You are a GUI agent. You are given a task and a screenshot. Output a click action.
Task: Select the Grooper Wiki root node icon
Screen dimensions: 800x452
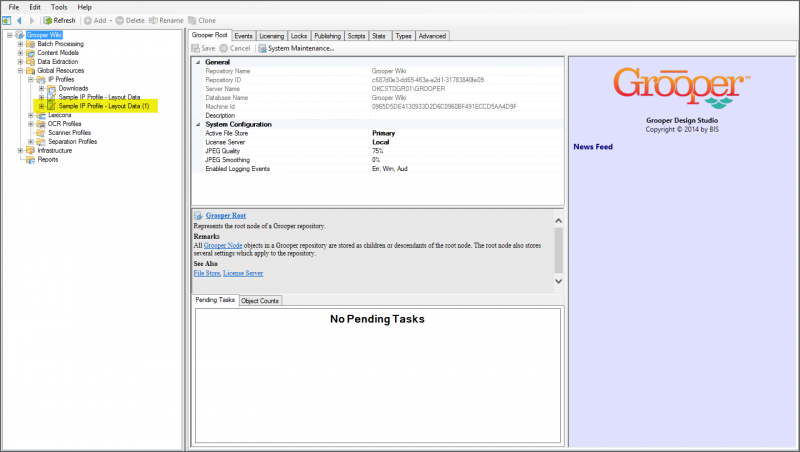(x=20, y=35)
